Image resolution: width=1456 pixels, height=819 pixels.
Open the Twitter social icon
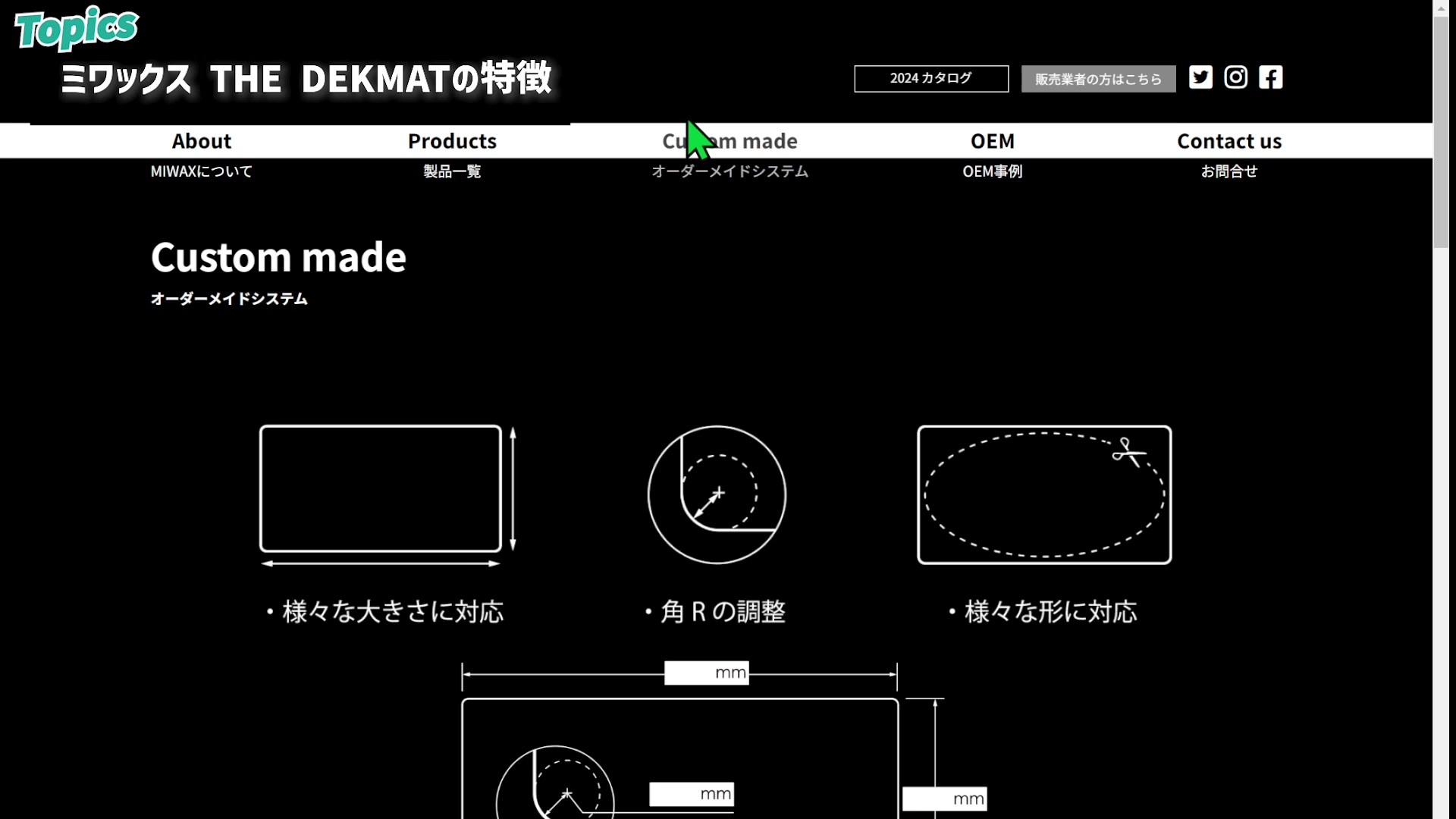(1200, 77)
